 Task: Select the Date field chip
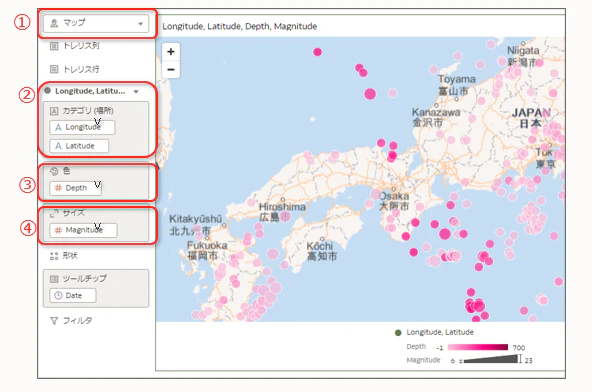(x=73, y=296)
